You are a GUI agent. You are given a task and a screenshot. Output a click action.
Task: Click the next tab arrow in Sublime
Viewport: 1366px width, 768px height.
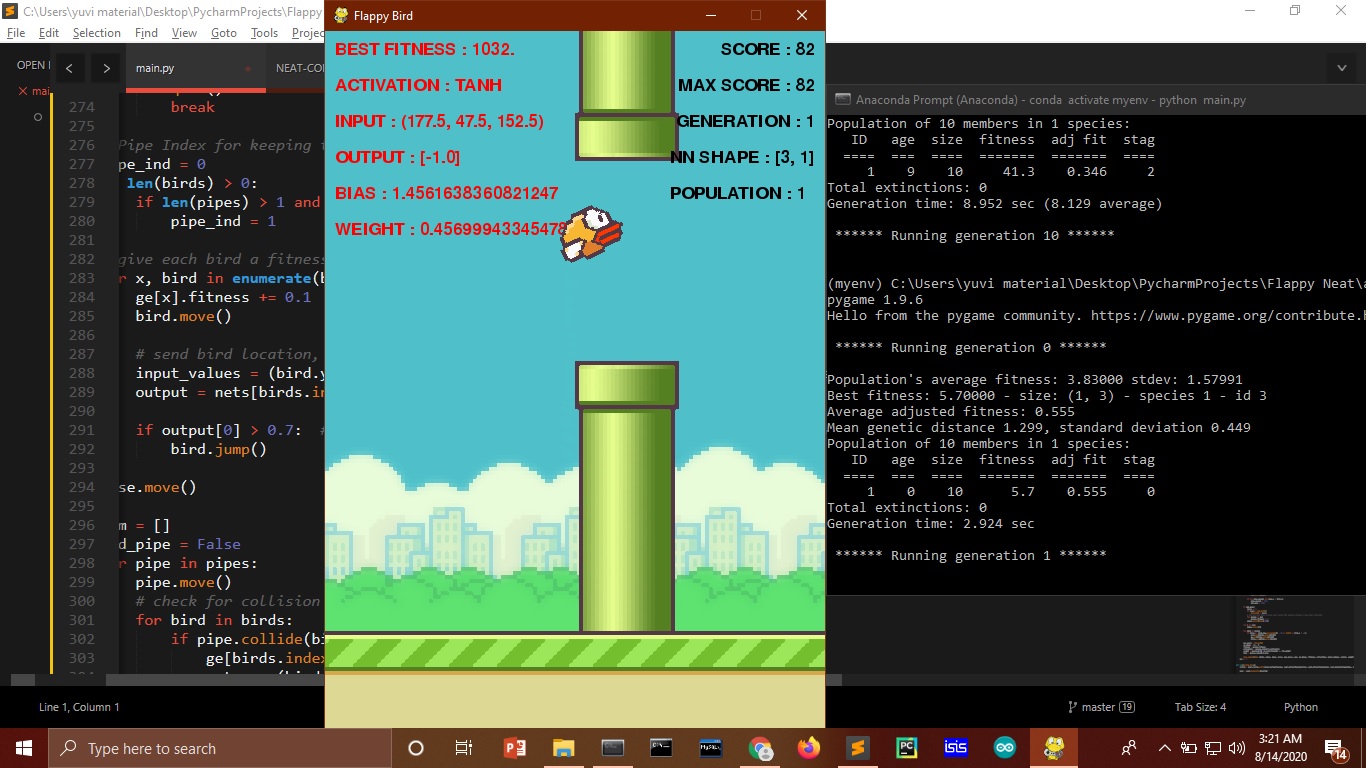106,68
